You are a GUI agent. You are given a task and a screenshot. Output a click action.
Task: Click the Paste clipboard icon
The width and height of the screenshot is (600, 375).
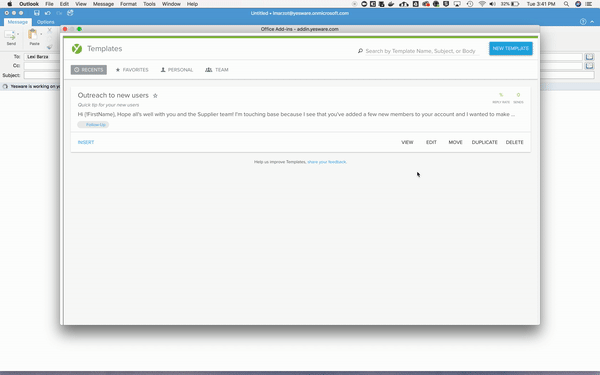pyautogui.click(x=33, y=34)
